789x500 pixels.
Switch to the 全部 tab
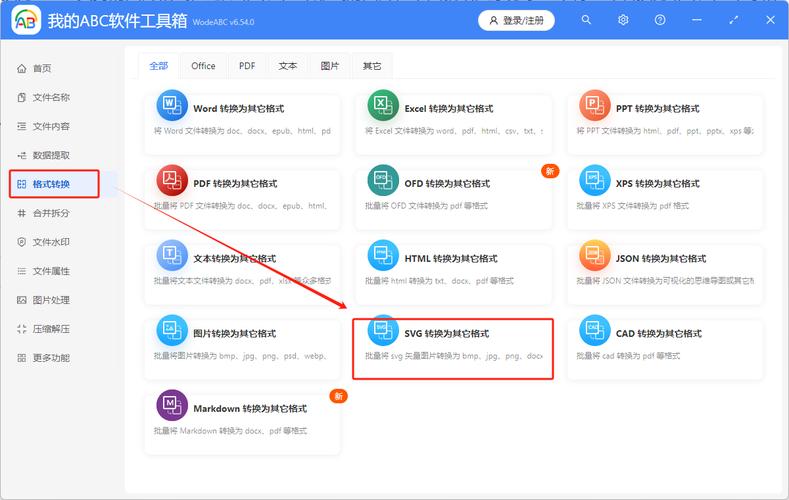tap(159, 66)
